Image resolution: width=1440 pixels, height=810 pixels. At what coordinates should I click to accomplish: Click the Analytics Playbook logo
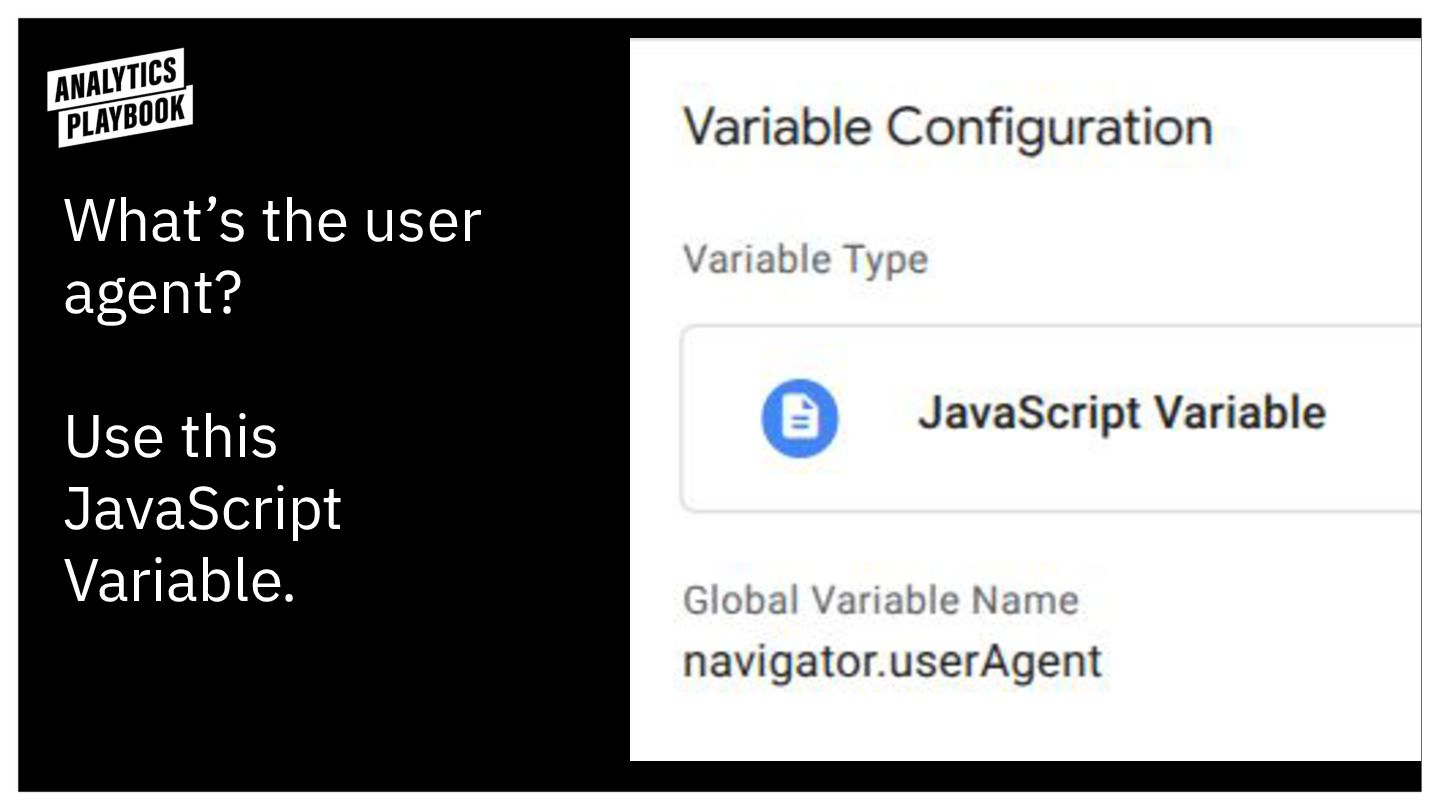(x=120, y=98)
